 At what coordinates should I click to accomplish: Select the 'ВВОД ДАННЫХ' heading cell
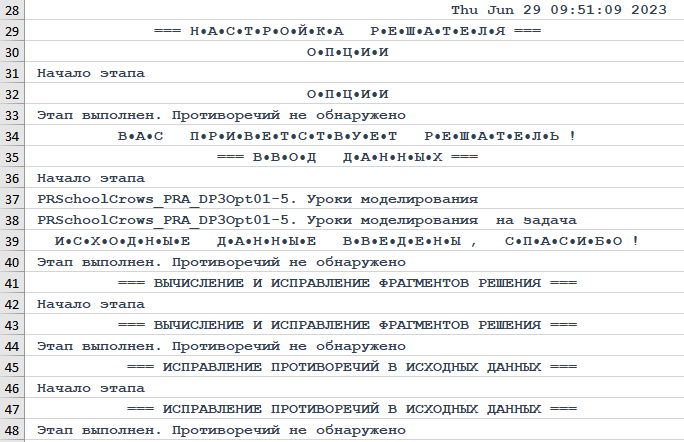[x=347, y=157]
